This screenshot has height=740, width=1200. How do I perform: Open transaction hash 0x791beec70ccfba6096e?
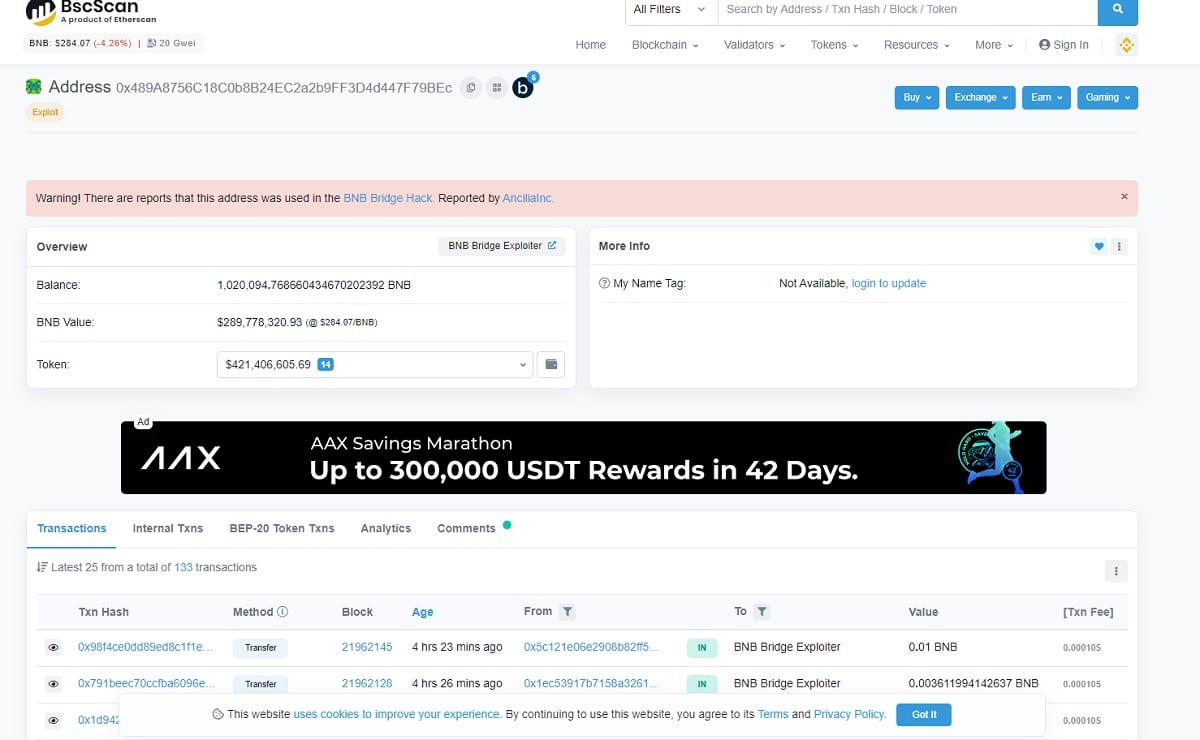[x=146, y=683]
